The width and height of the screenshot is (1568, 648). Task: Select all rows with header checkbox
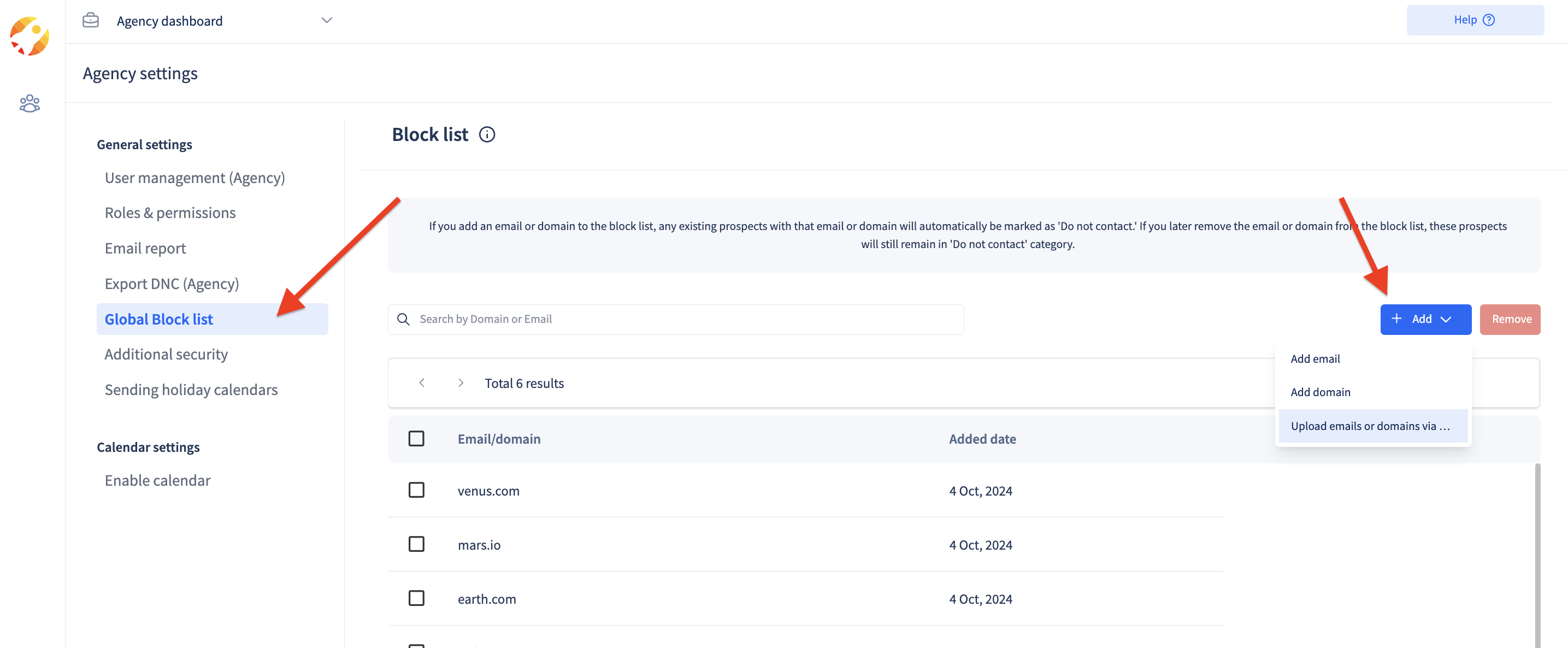click(x=416, y=438)
